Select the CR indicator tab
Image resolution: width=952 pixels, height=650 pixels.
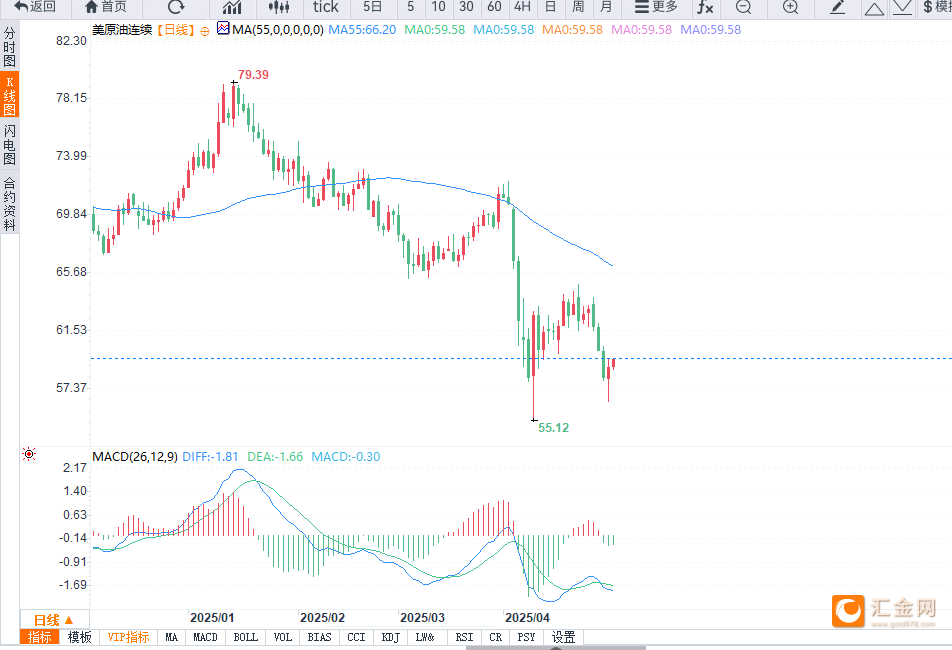click(x=496, y=637)
